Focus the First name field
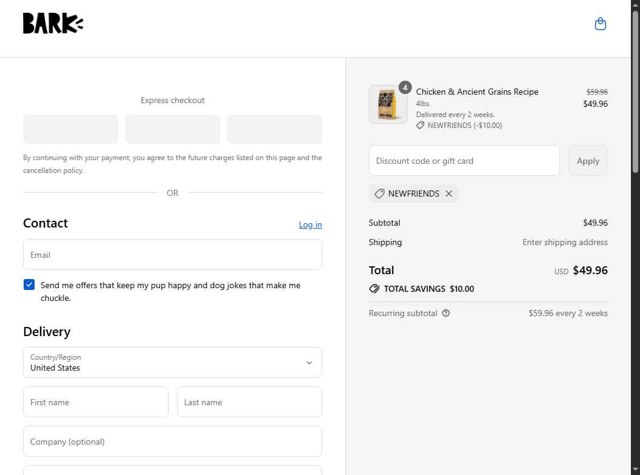The image size is (640, 475). tap(96, 402)
